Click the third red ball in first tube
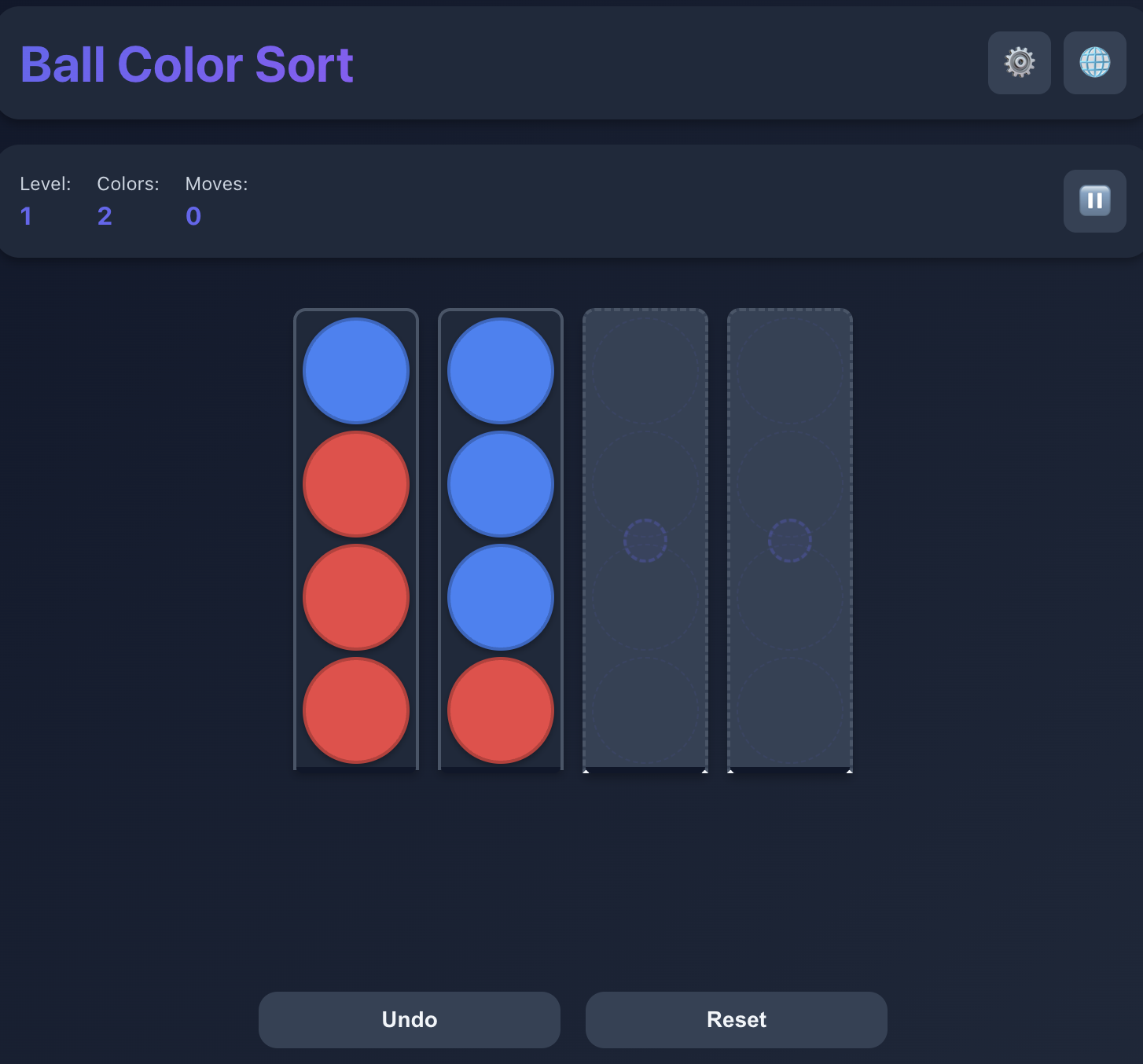The image size is (1143, 1064). pyautogui.click(x=356, y=597)
